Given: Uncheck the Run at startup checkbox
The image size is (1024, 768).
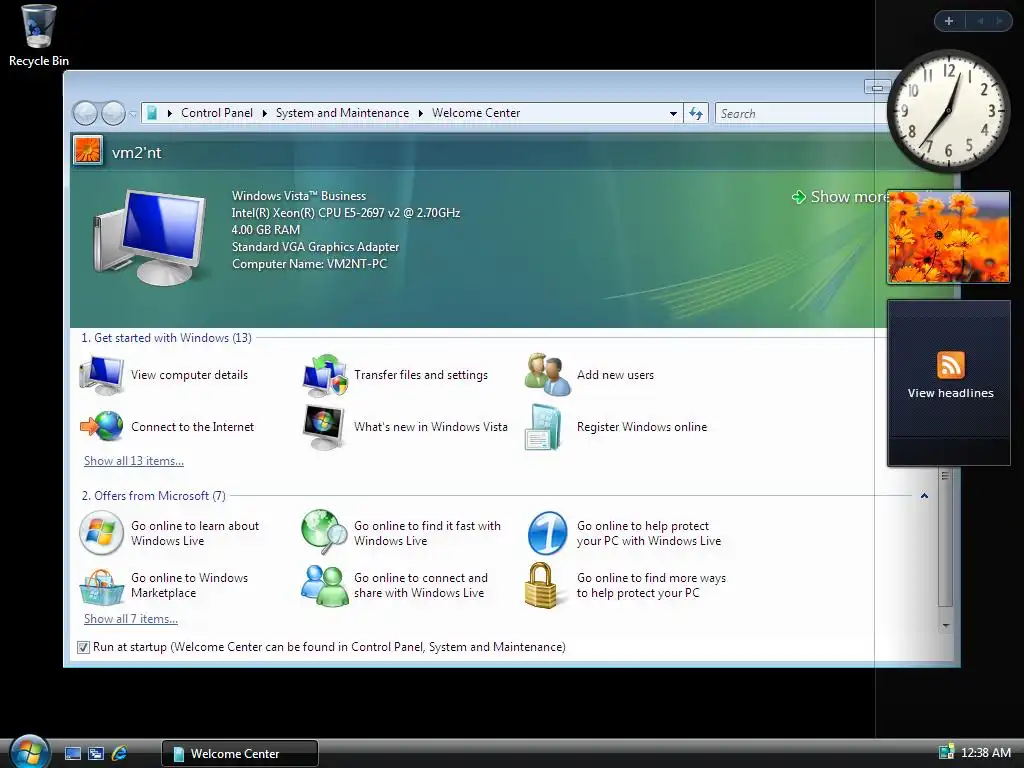Looking at the screenshot, I should (83, 647).
